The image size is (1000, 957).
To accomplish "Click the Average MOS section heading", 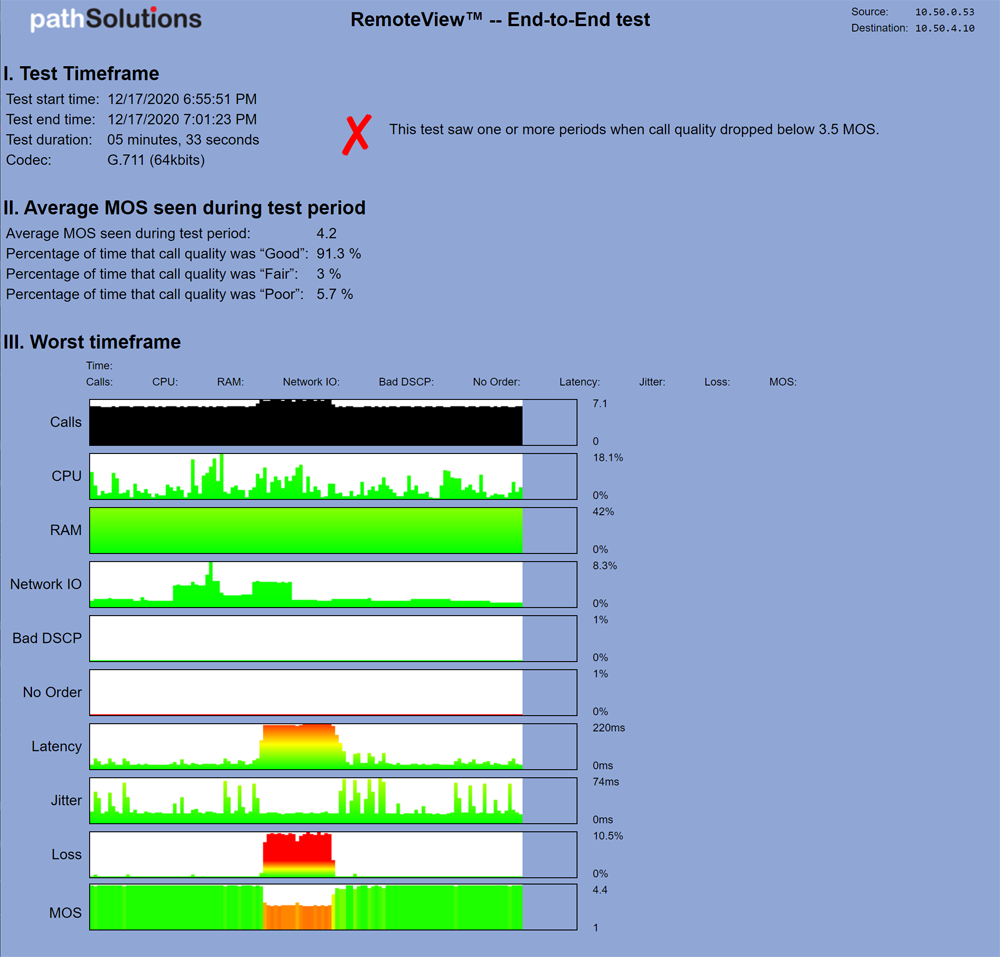I will click(x=184, y=208).
